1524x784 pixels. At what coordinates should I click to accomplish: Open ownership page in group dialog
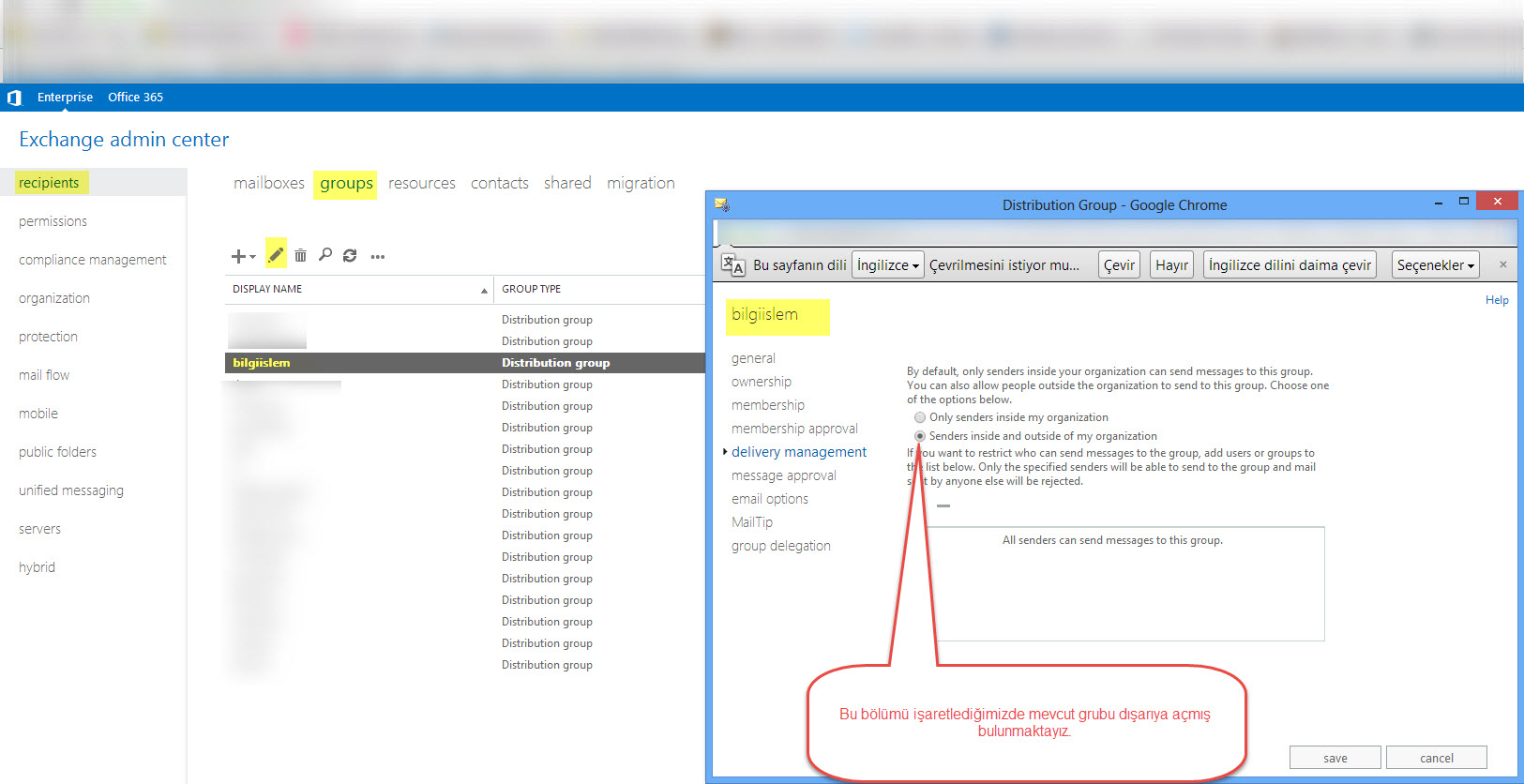click(762, 382)
